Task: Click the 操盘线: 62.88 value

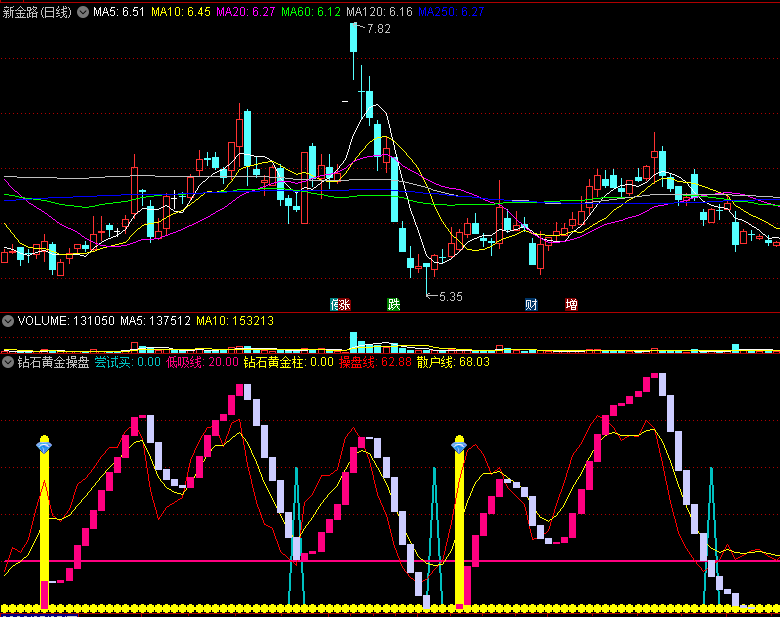Action: point(375,362)
